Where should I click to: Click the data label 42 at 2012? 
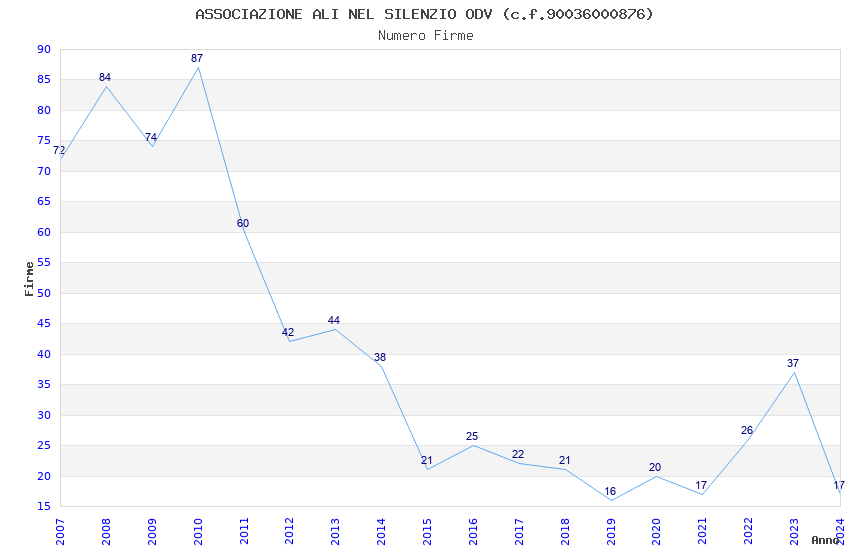pyautogui.click(x=288, y=332)
